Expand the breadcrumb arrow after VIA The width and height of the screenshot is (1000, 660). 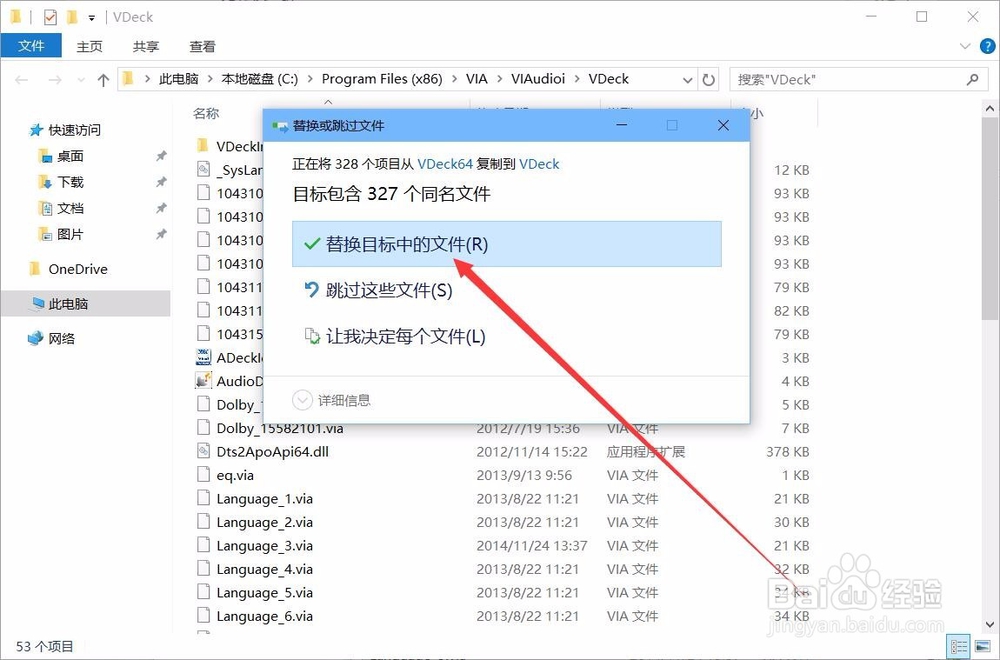click(x=499, y=78)
